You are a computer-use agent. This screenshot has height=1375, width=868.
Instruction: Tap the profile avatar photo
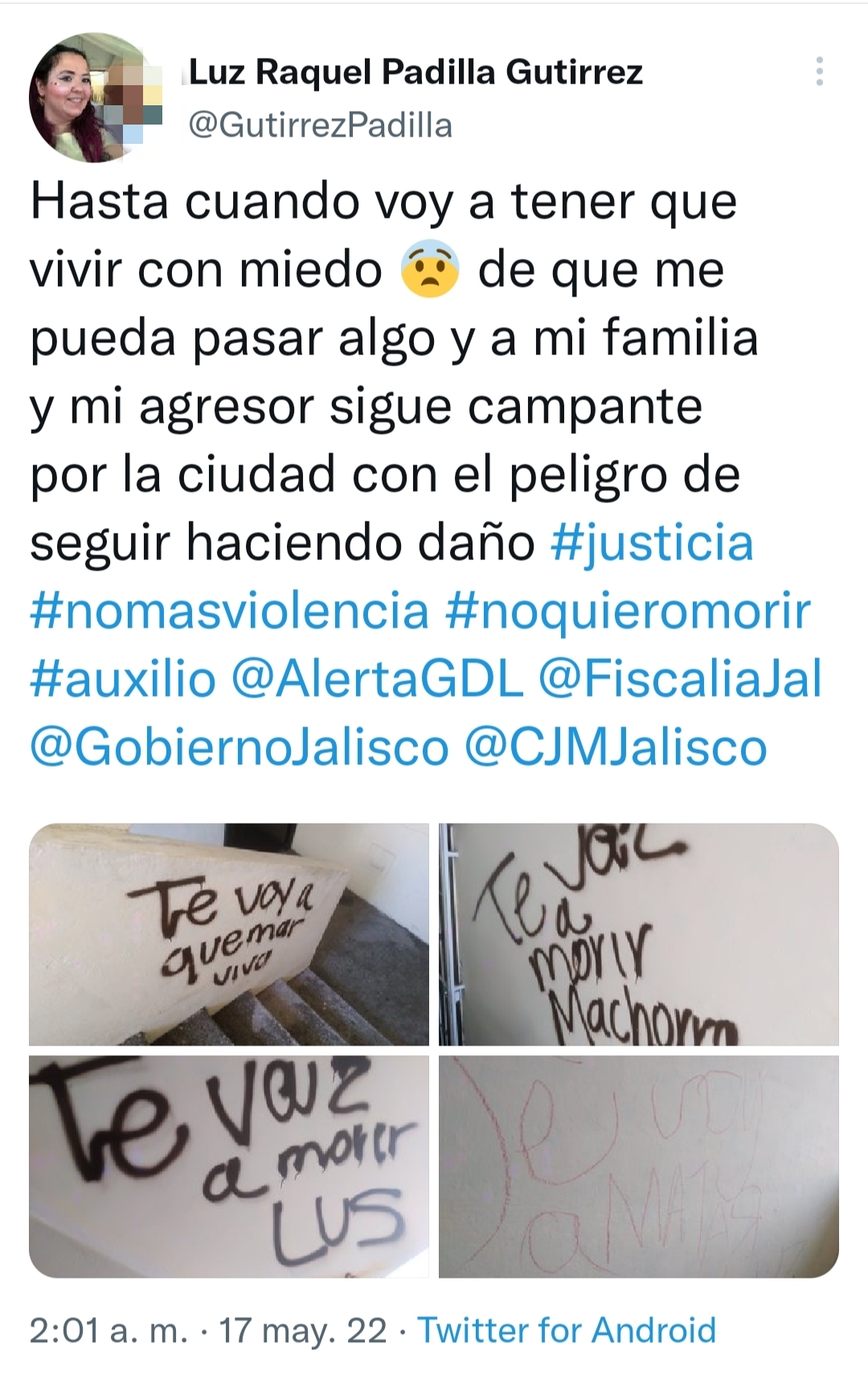click(x=95, y=97)
